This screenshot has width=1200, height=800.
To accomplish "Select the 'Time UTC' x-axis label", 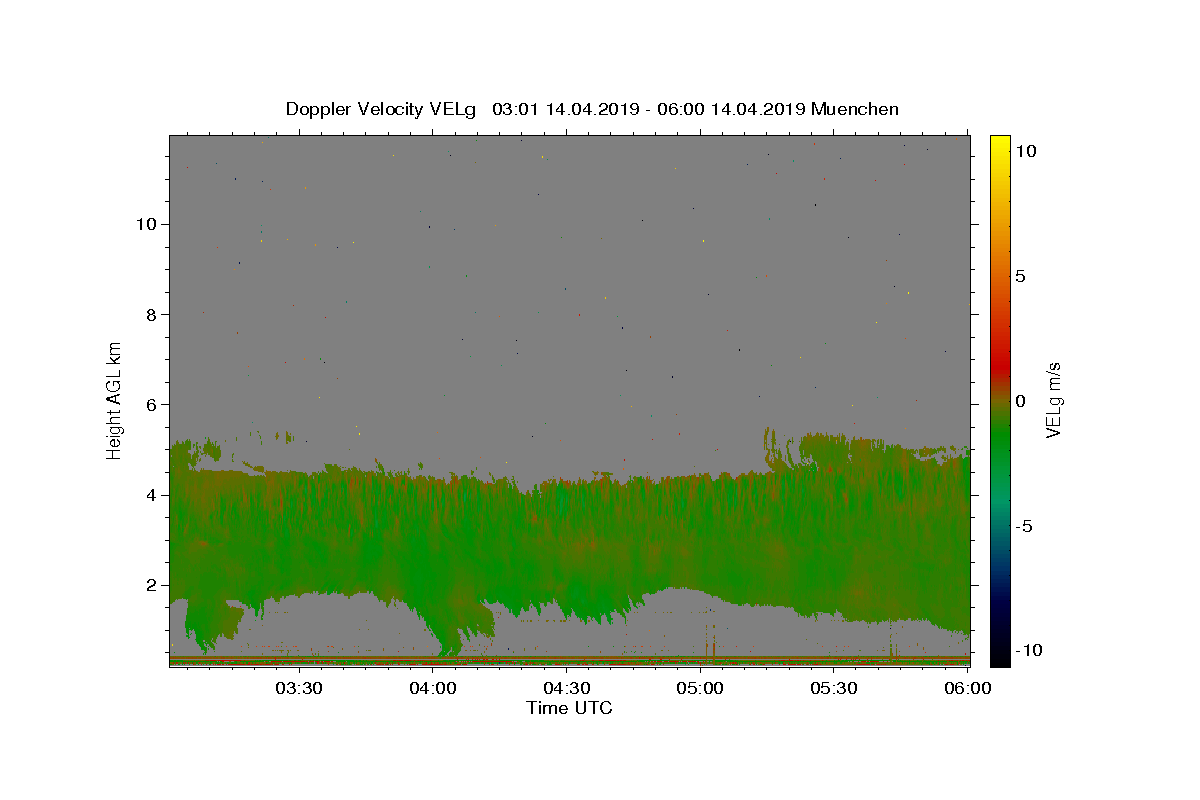I will 569,708.
